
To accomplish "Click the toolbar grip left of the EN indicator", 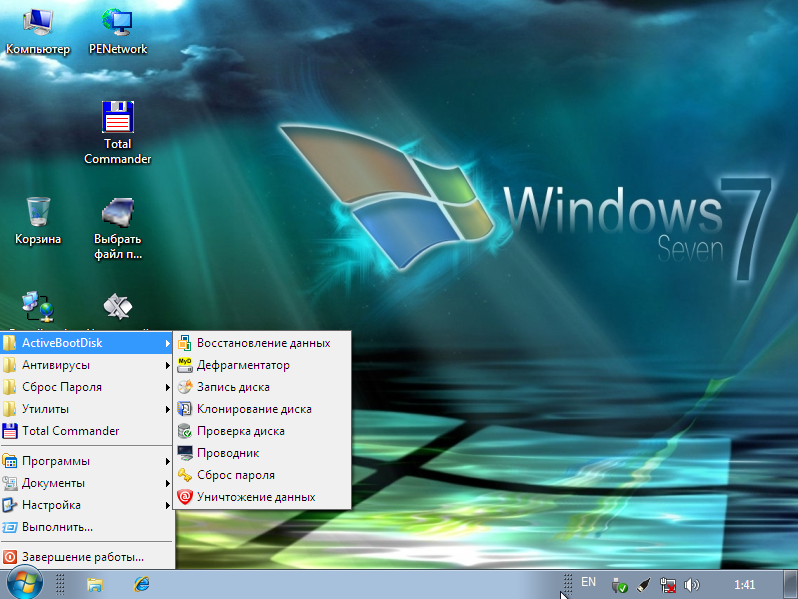I will 568,584.
